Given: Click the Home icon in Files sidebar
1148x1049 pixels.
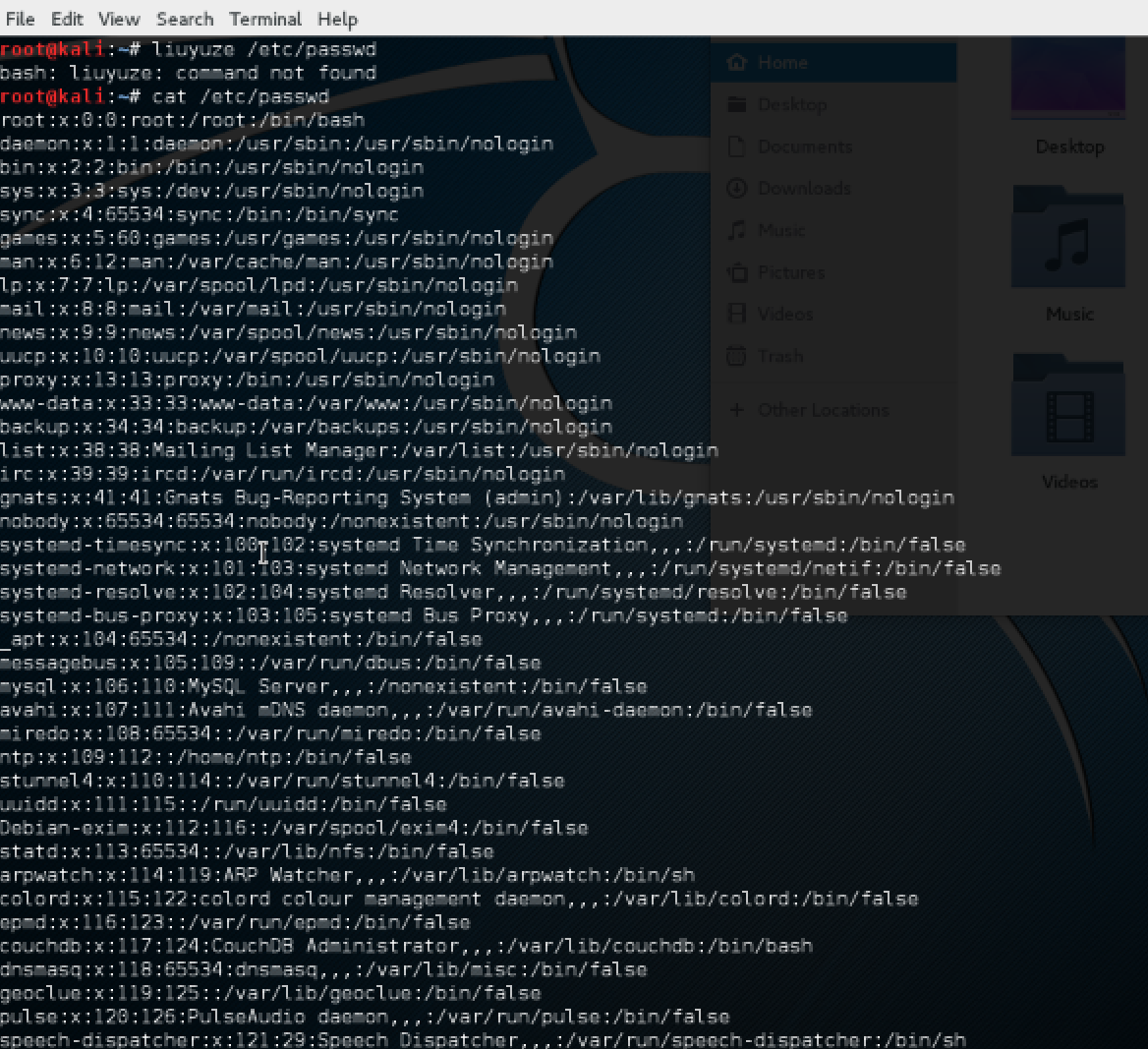Looking at the screenshot, I should [x=736, y=62].
